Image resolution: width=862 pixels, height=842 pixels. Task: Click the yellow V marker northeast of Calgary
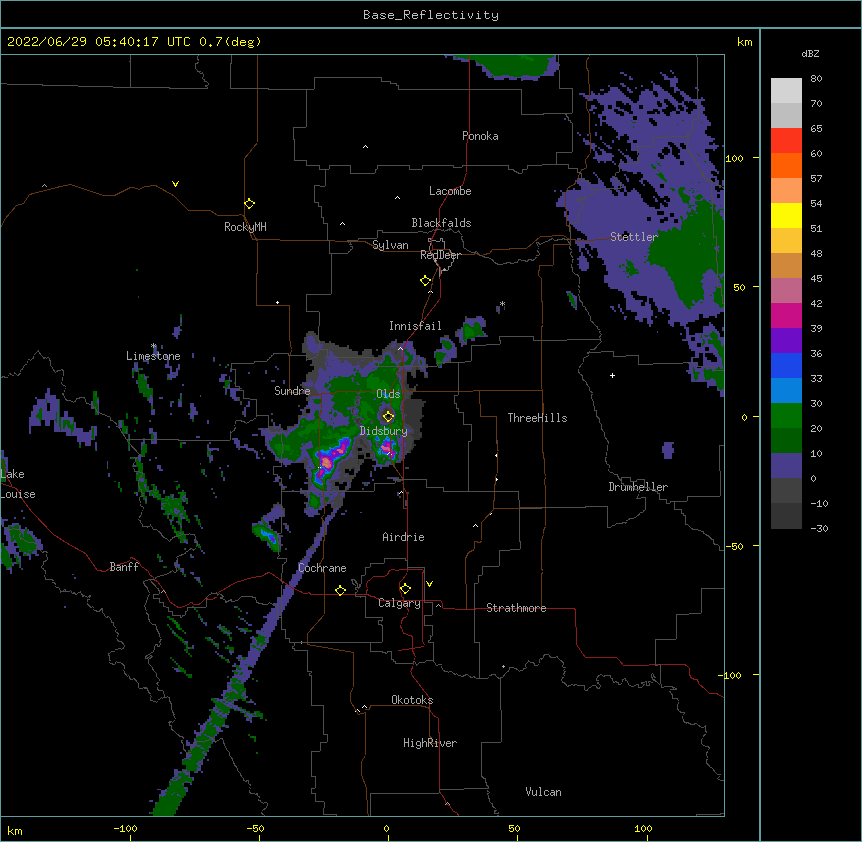[429, 584]
